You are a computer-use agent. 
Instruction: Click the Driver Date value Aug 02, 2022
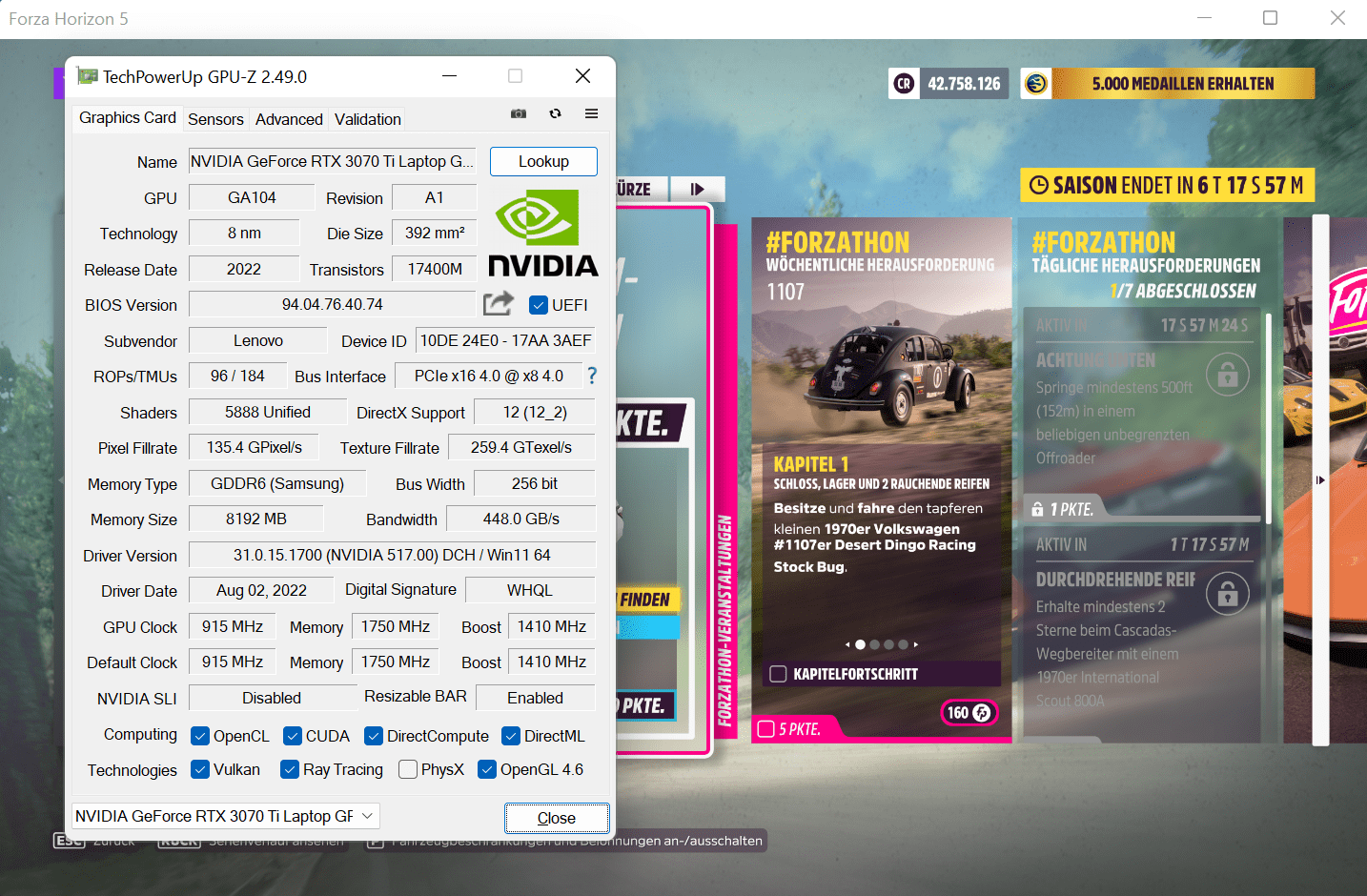261,590
